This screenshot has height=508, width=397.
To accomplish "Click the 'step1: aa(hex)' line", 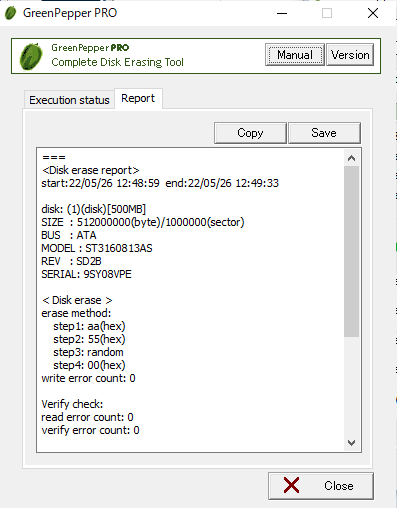I will click(89, 326).
